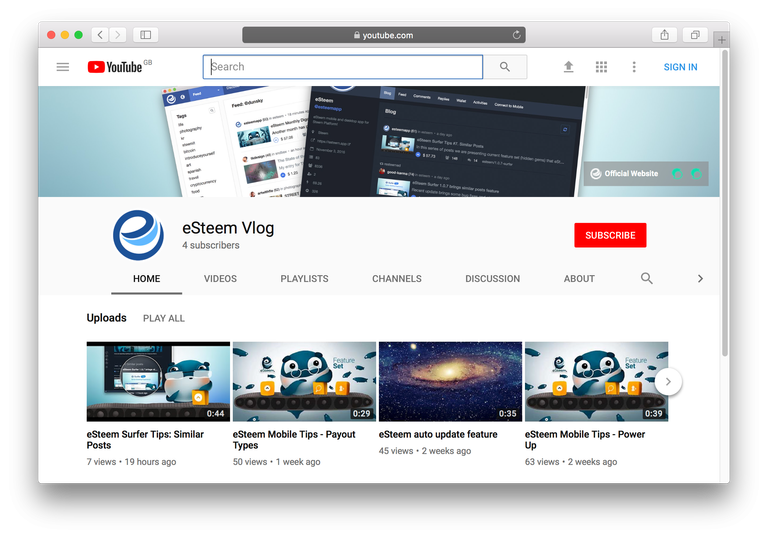
Task: Click Sign In
Action: click(x=680, y=67)
